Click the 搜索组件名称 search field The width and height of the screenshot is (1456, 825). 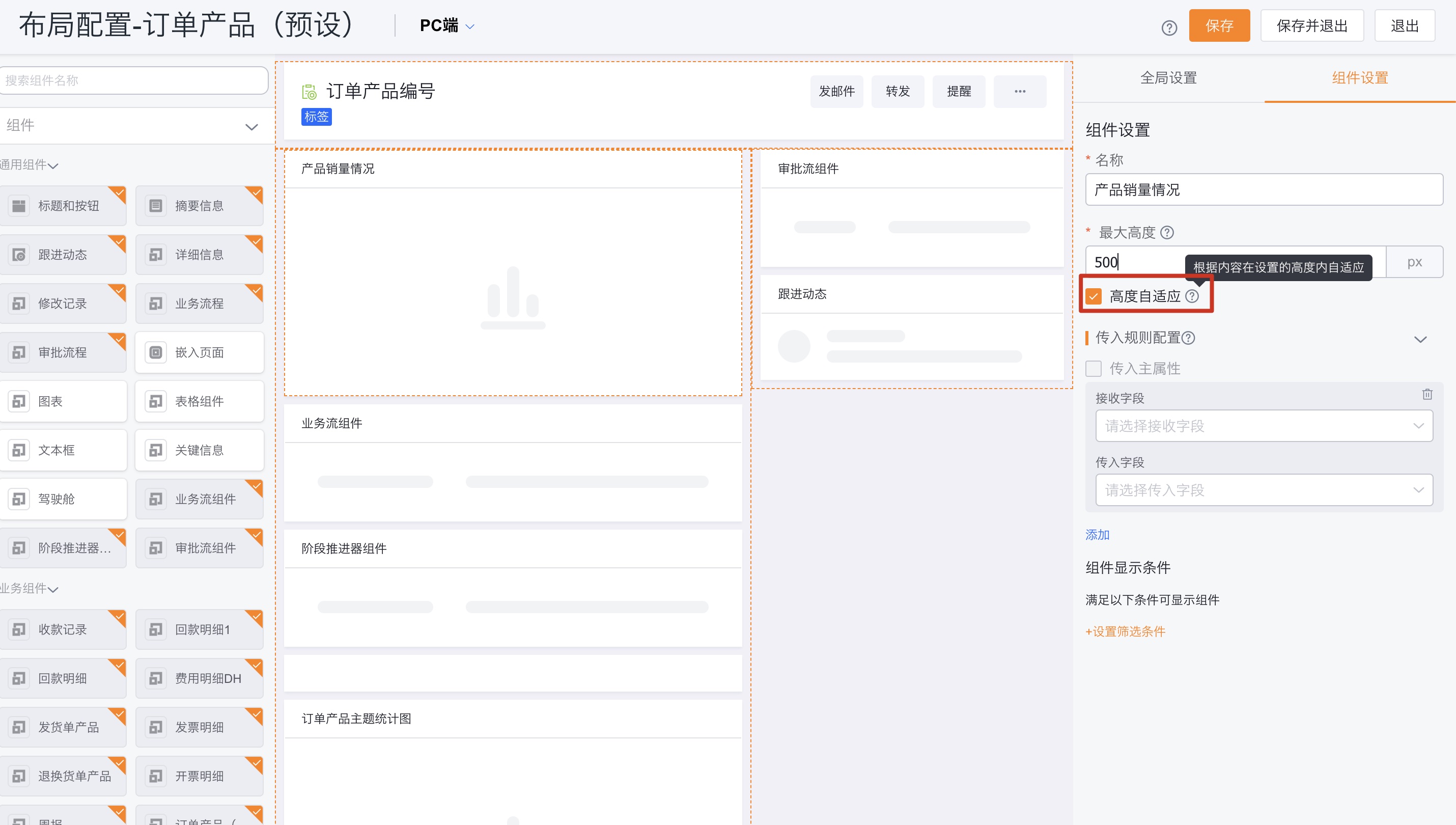point(134,80)
